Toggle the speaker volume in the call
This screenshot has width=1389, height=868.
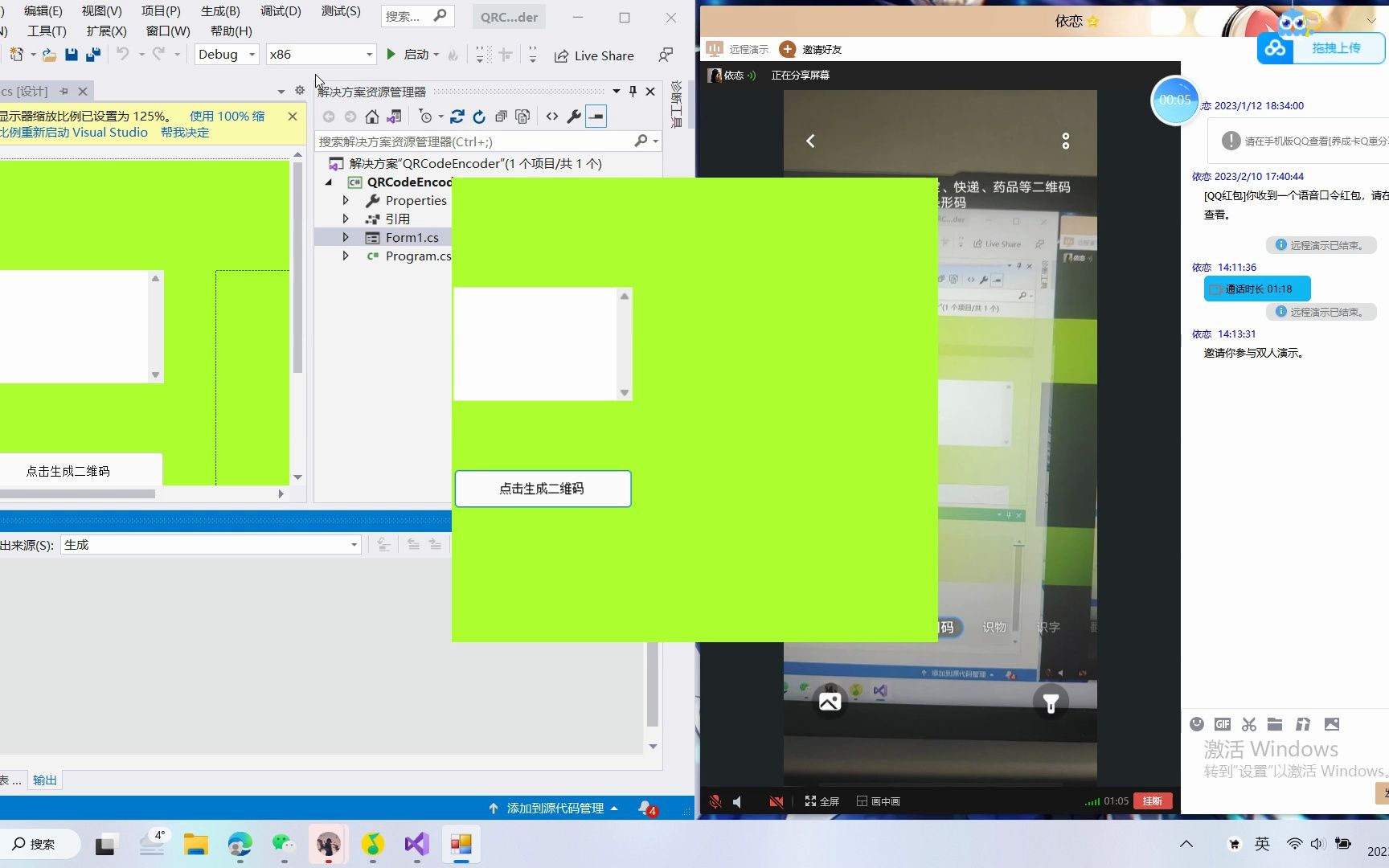pyautogui.click(x=737, y=800)
